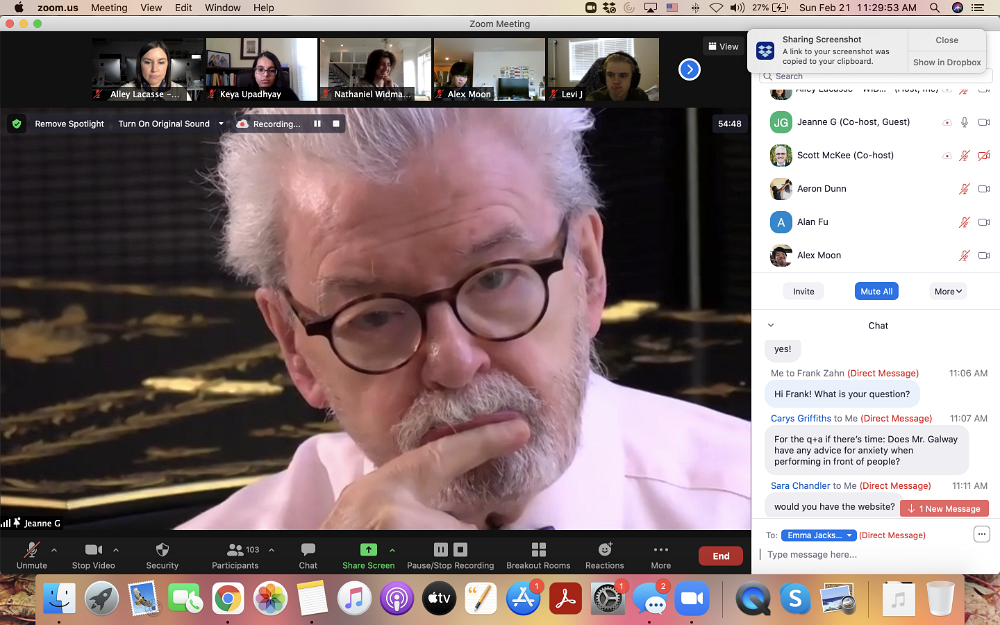Mute Jeanne G's microphone in participant list
The width and height of the screenshot is (1000, 625).
coord(964,122)
